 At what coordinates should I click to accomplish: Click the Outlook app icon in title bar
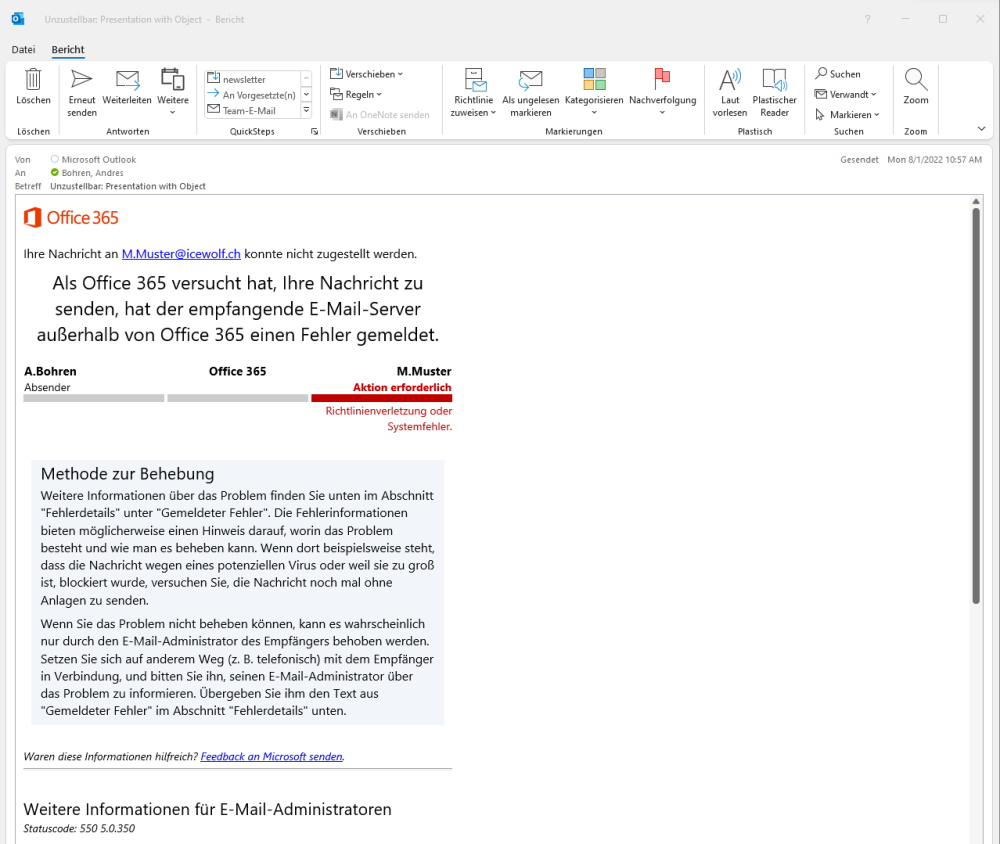[x=18, y=19]
